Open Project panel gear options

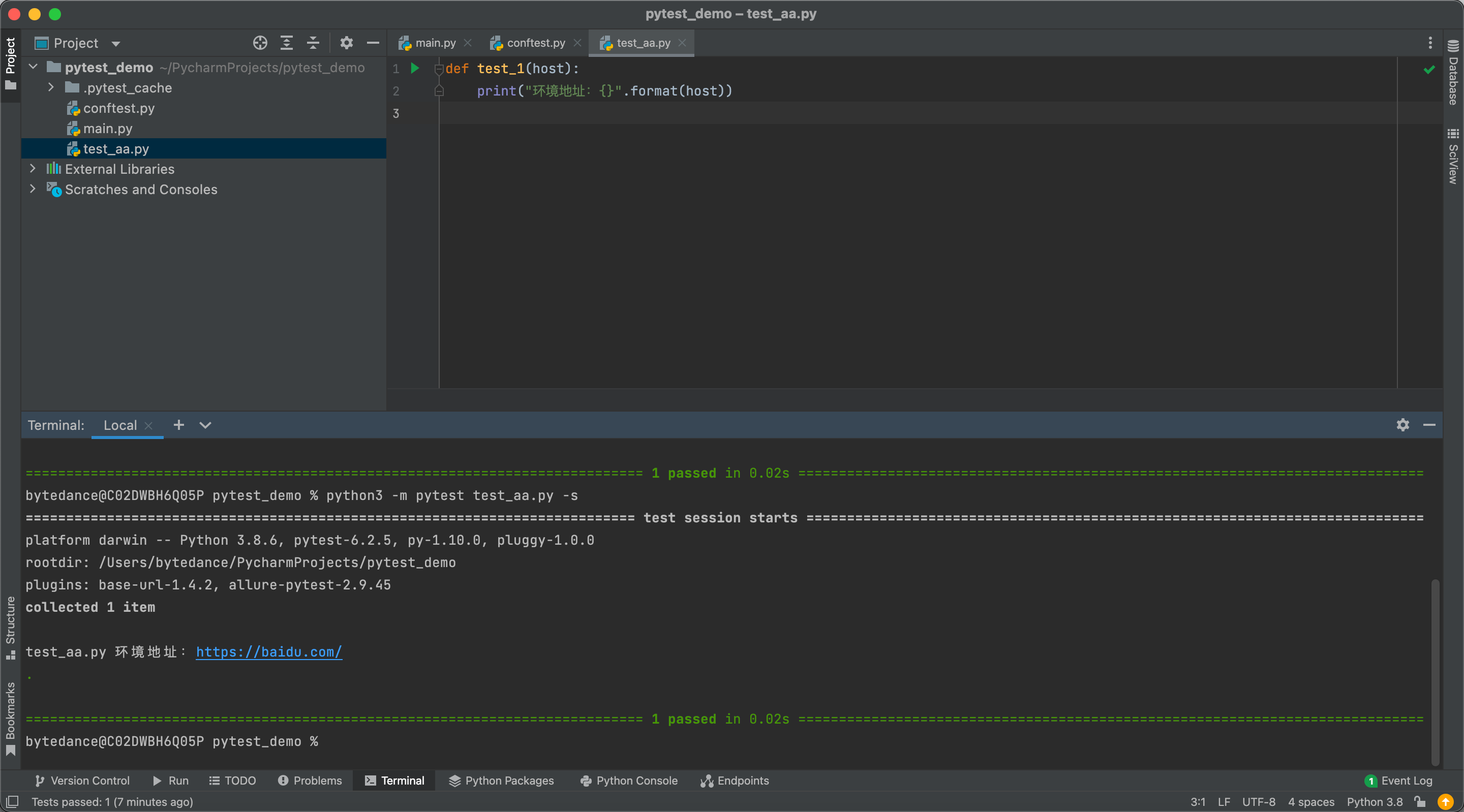pos(346,43)
